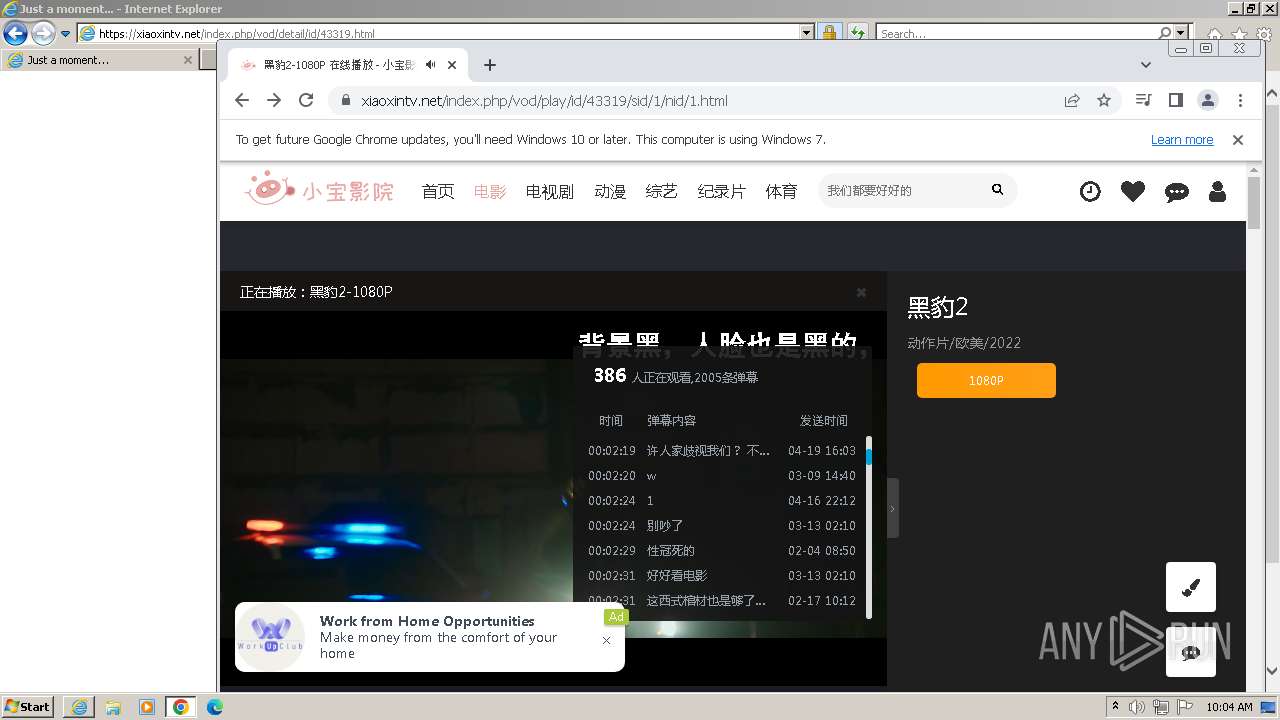Open Internet Explorer's Favorites star
Viewport: 1280px width, 720px height.
(x=1240, y=35)
